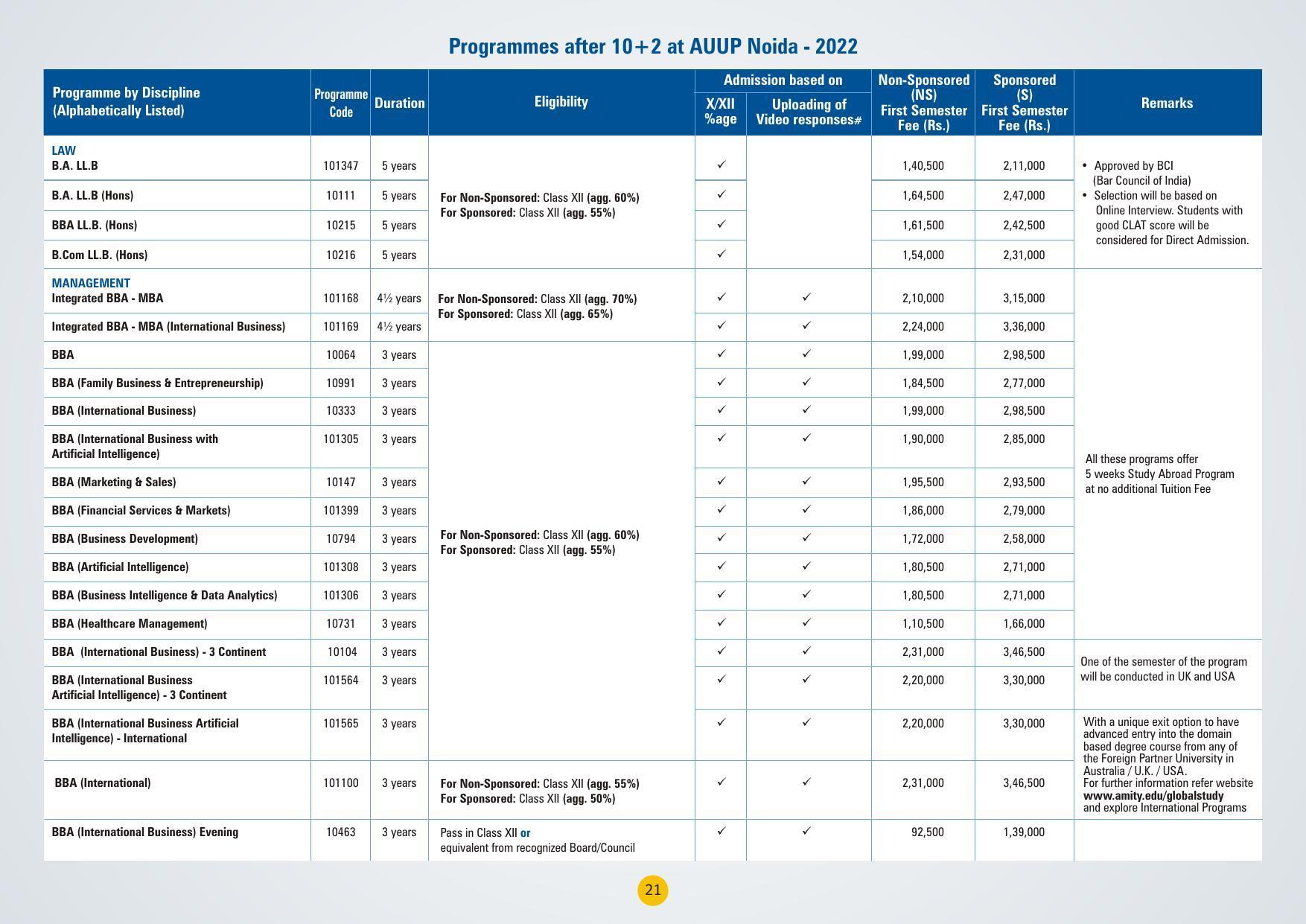The image size is (1306, 924).
Task: Select the non-sponsored fee 1,40,500
Action: 923,165
